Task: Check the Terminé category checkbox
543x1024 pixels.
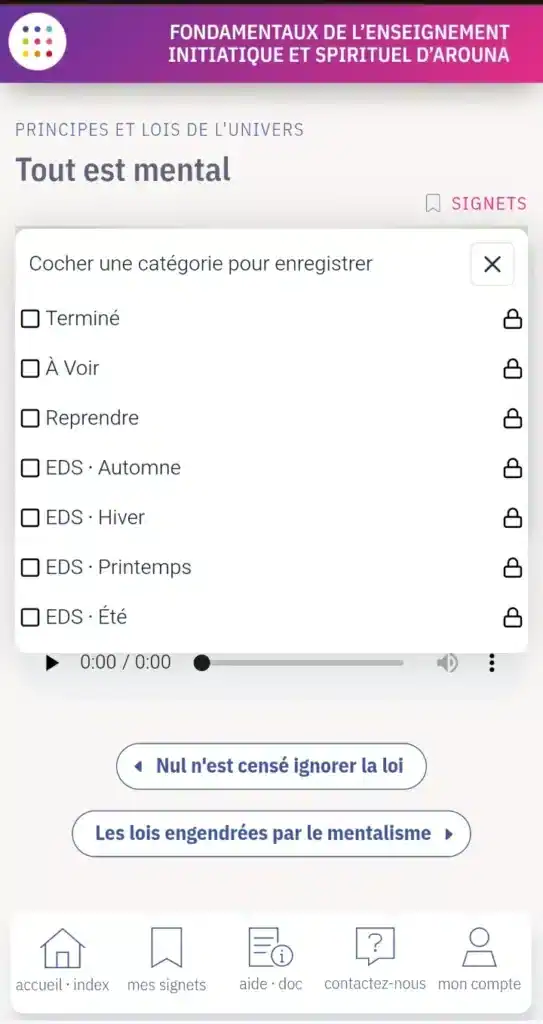Action: [30, 319]
